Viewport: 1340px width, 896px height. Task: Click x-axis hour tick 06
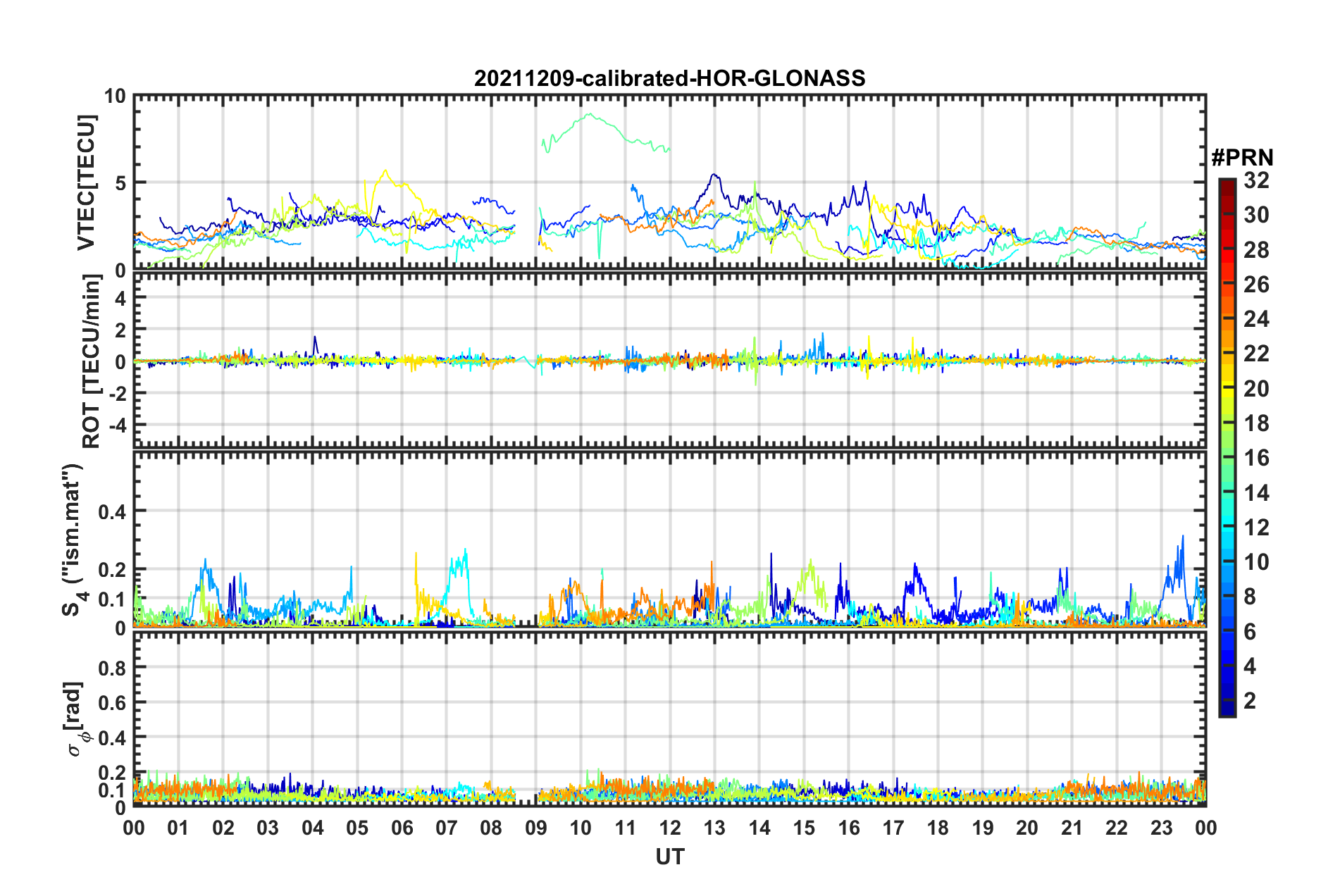pos(402,828)
